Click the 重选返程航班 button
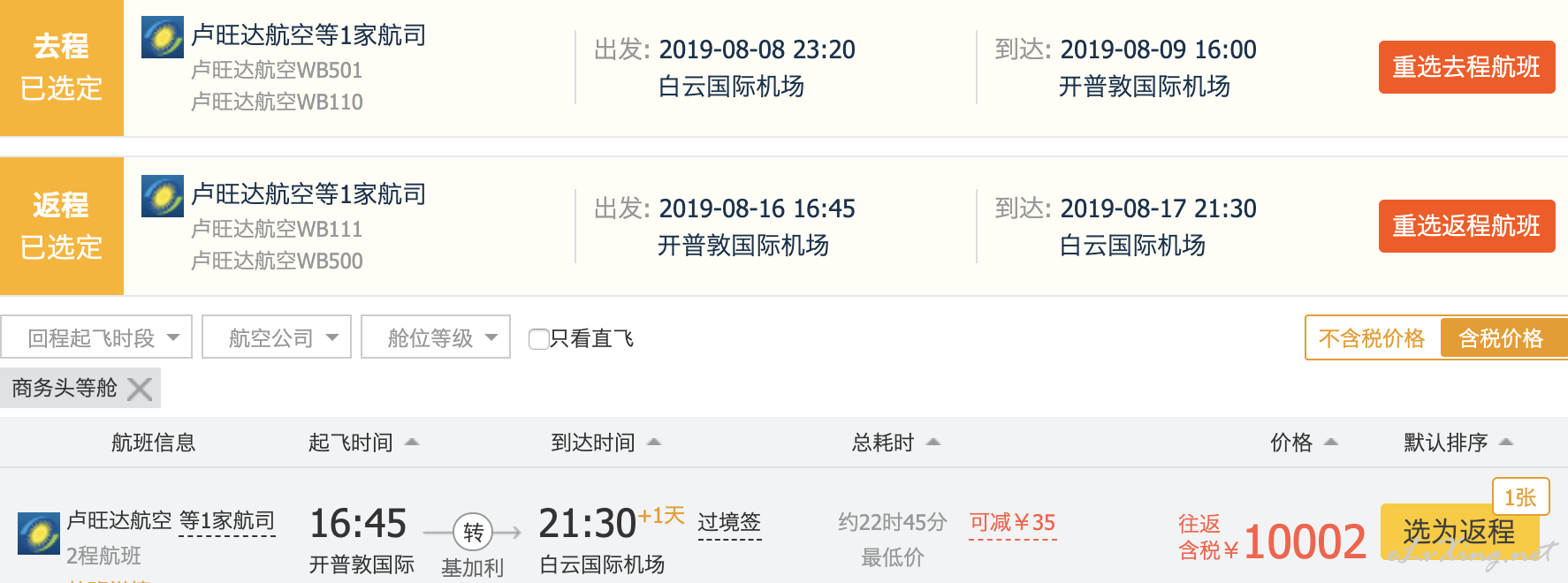Screen dimensions: 1568x583 [1466, 226]
